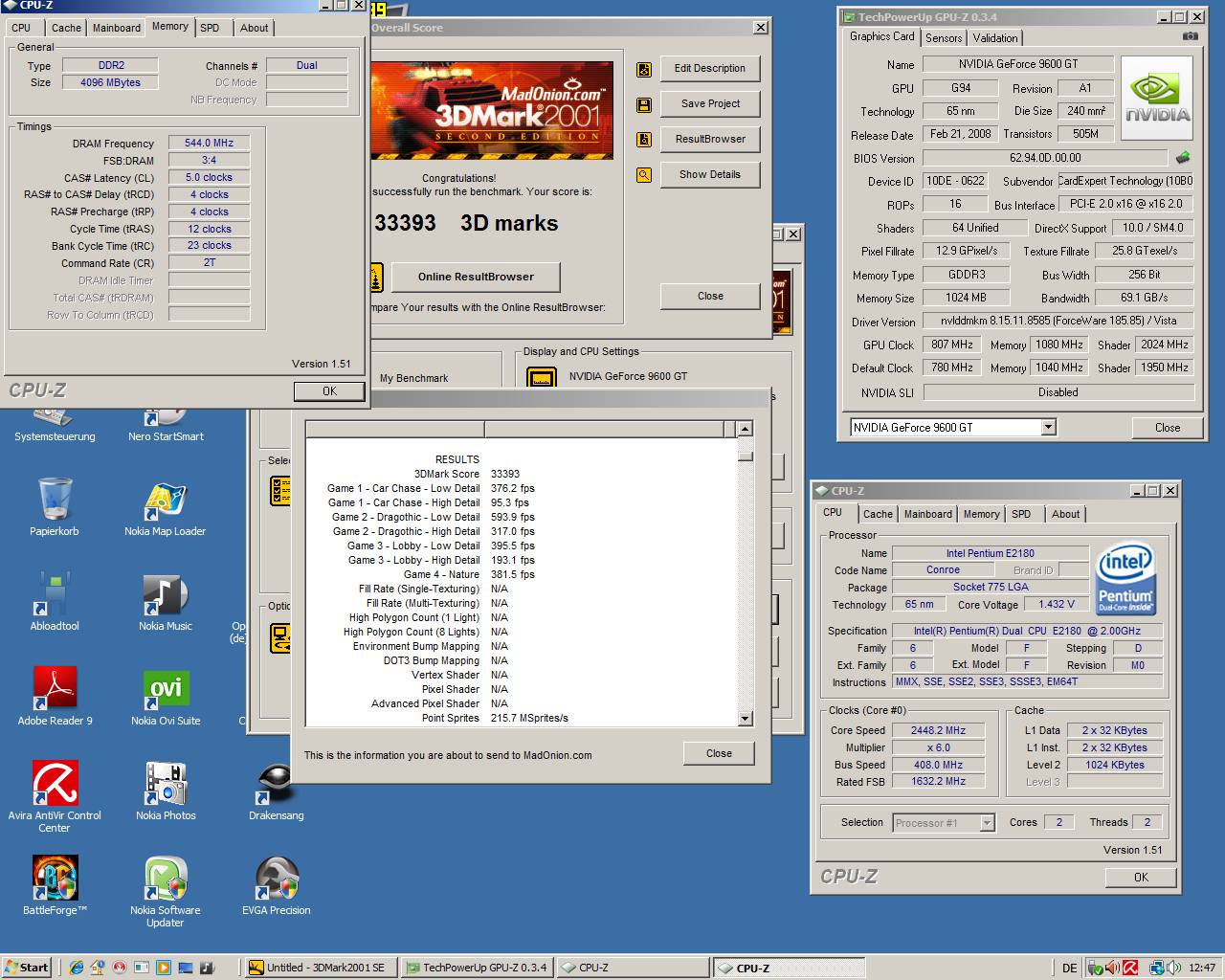Switch to the Cache tab in top-left CPU-Z
Screen dimensions: 1225x980
click(x=66, y=28)
